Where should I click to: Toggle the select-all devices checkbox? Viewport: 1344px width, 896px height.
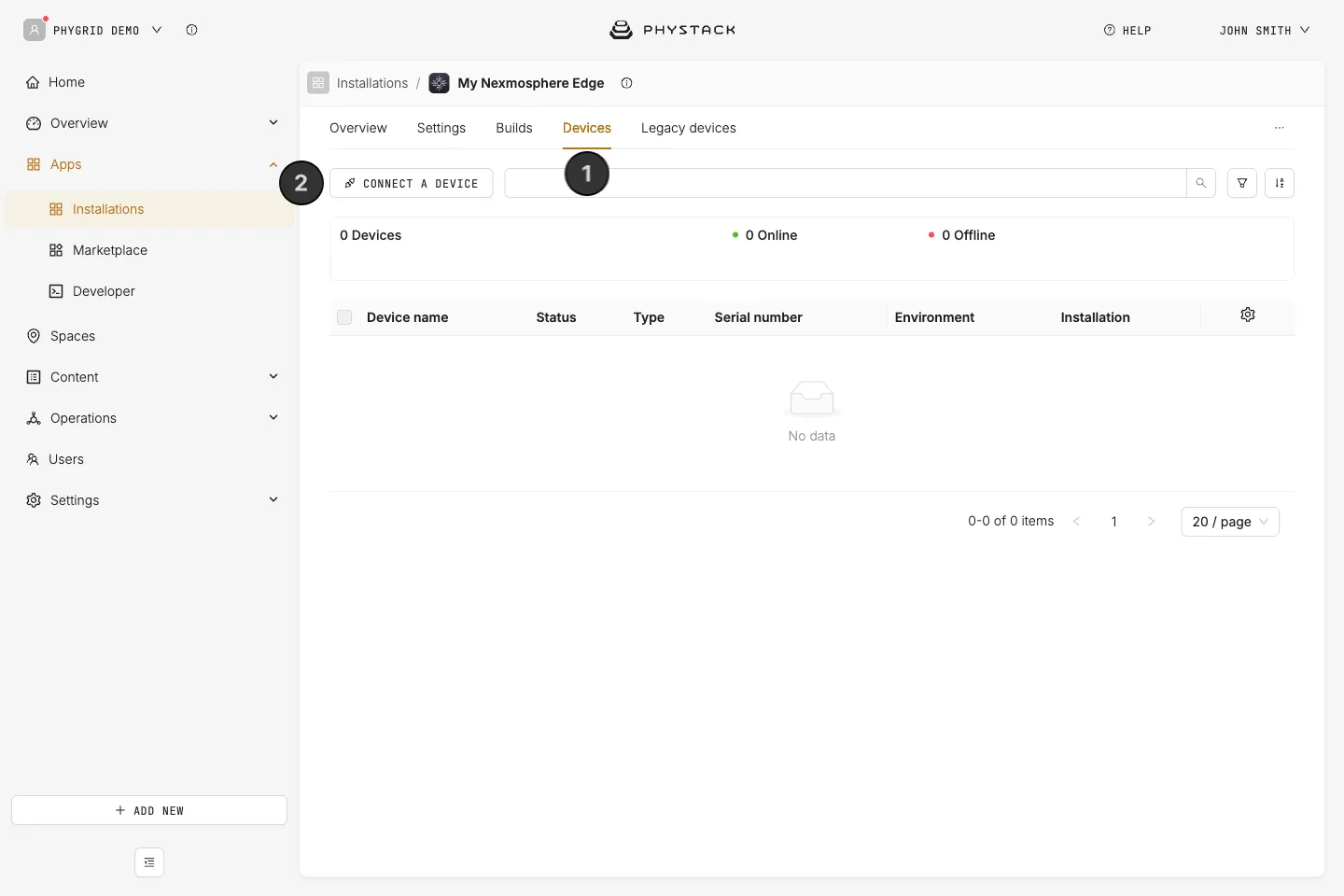(x=344, y=317)
